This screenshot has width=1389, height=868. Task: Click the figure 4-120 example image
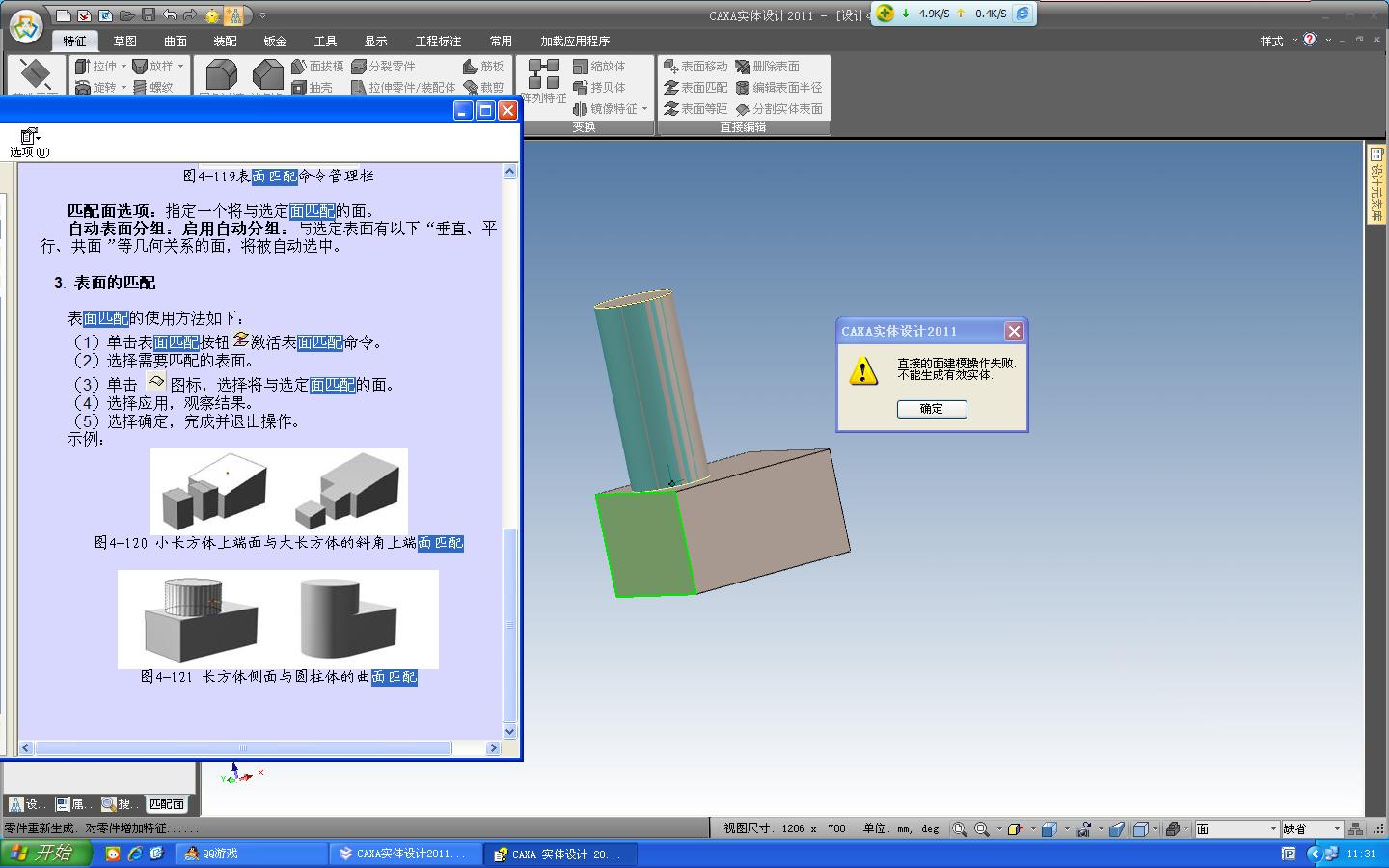pos(279,491)
